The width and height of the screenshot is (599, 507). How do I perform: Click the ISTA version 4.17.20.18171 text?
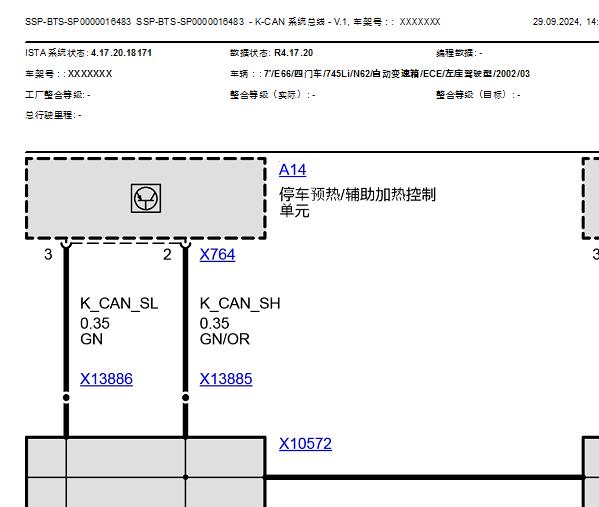121,53
